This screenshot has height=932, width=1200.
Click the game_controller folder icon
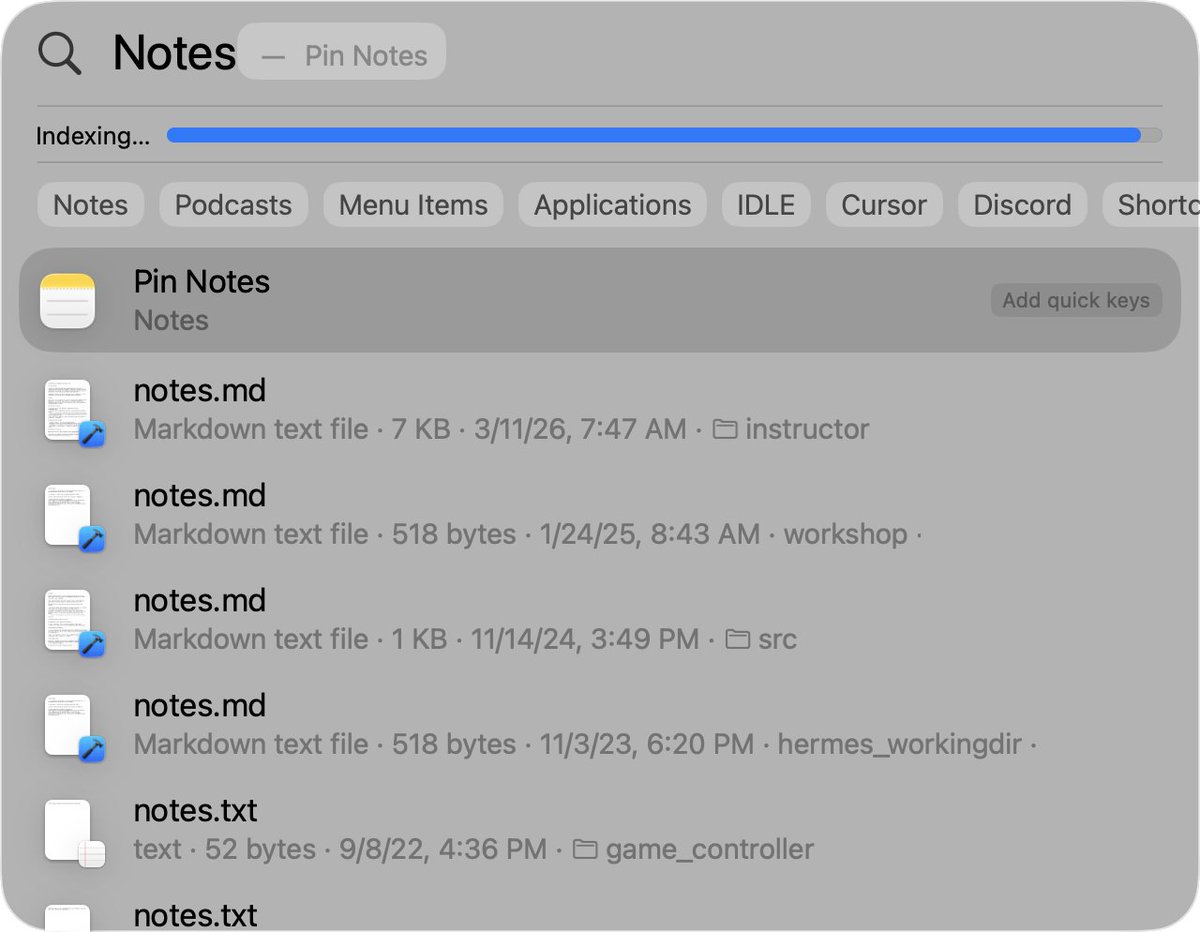tap(586, 850)
